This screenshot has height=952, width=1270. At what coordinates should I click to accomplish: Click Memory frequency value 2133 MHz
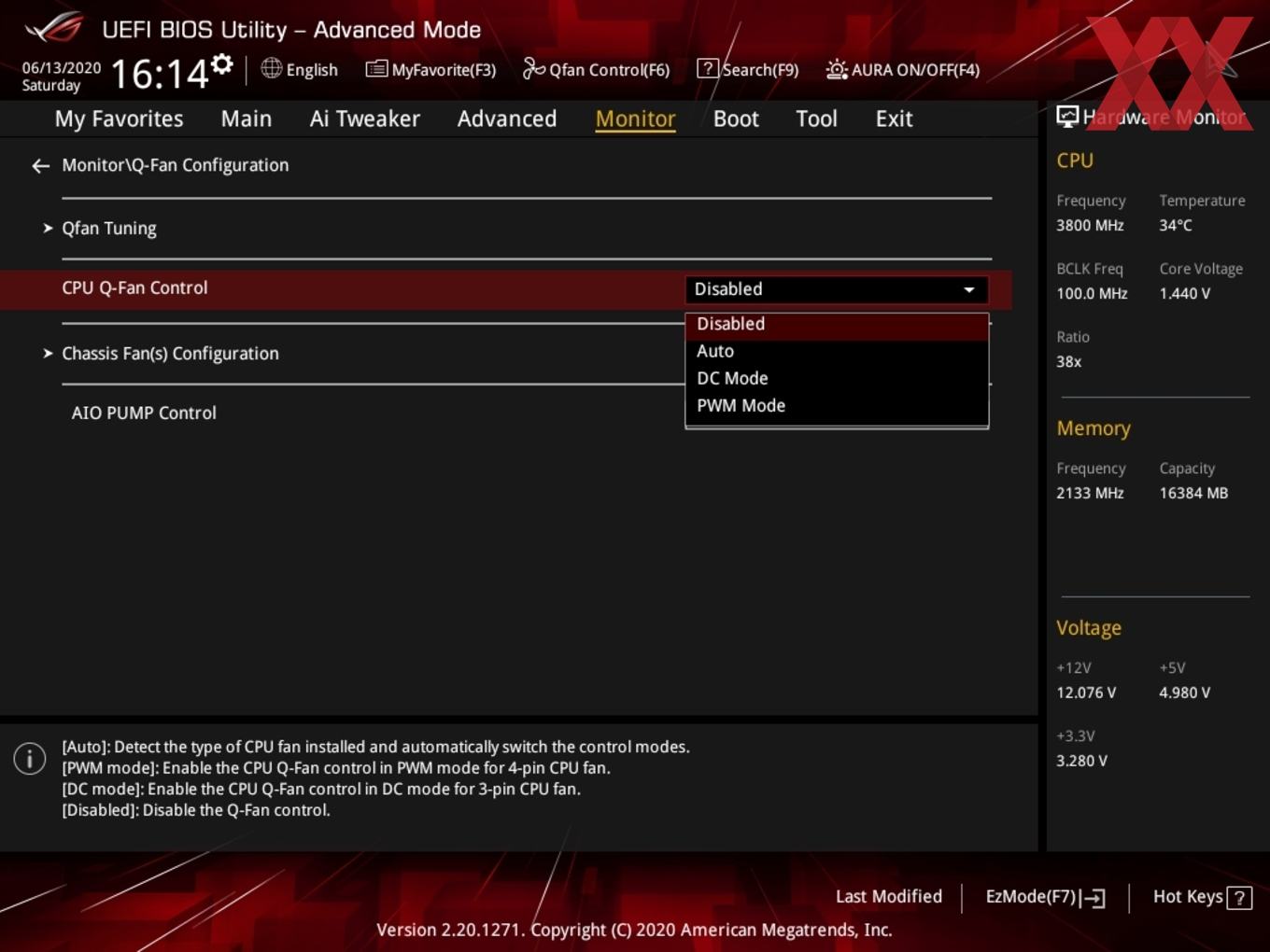click(x=1090, y=493)
